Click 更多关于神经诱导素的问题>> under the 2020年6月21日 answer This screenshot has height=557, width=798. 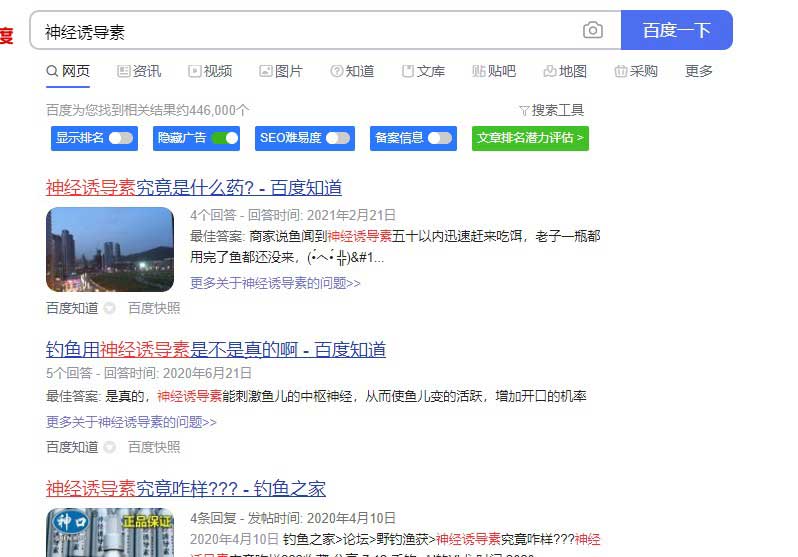pos(131,422)
